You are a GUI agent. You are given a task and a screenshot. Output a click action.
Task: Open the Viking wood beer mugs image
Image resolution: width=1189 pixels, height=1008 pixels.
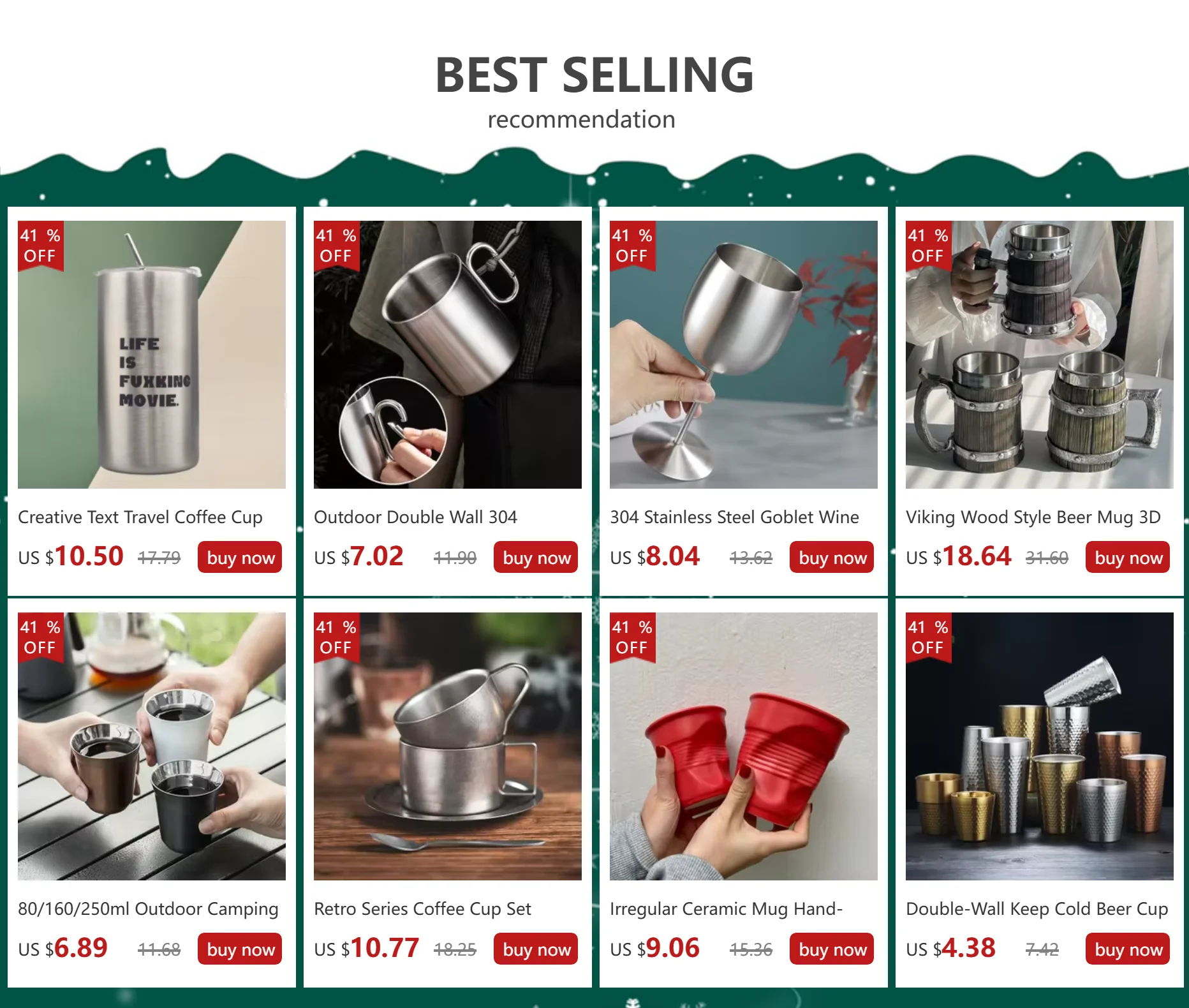click(x=1040, y=355)
